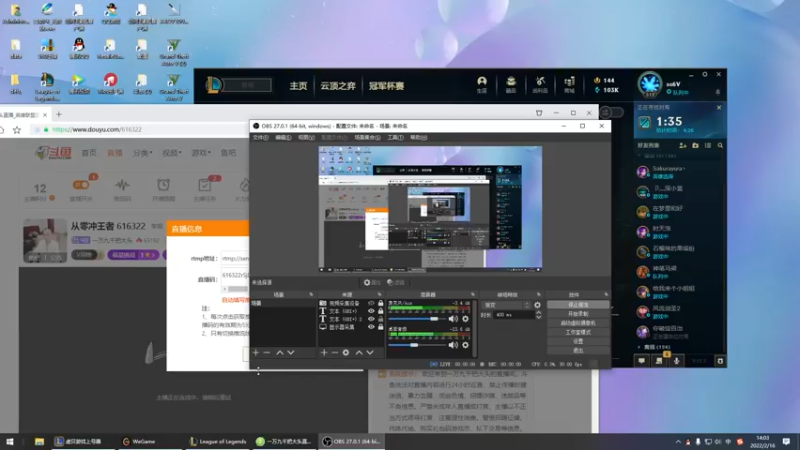Open desktop audio settings gear

coord(465,345)
